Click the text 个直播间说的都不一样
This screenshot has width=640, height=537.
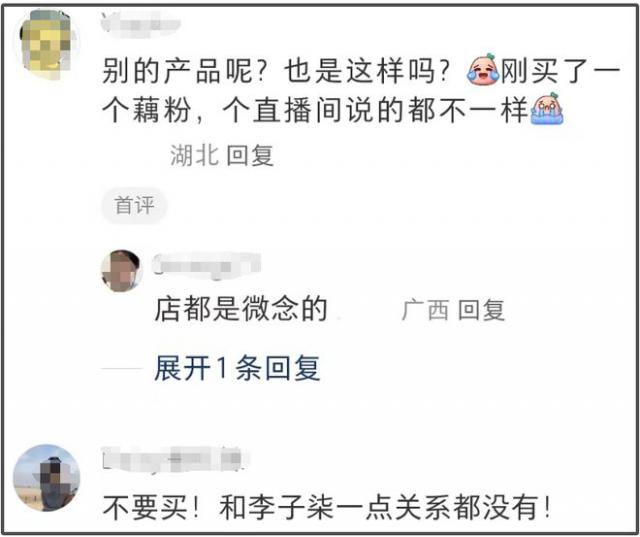(x=375, y=109)
